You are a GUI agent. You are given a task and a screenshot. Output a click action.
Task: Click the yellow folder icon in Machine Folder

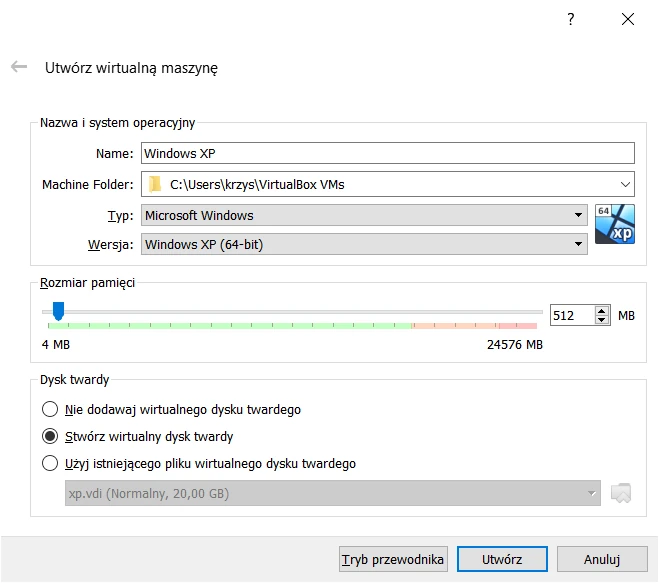[155, 184]
